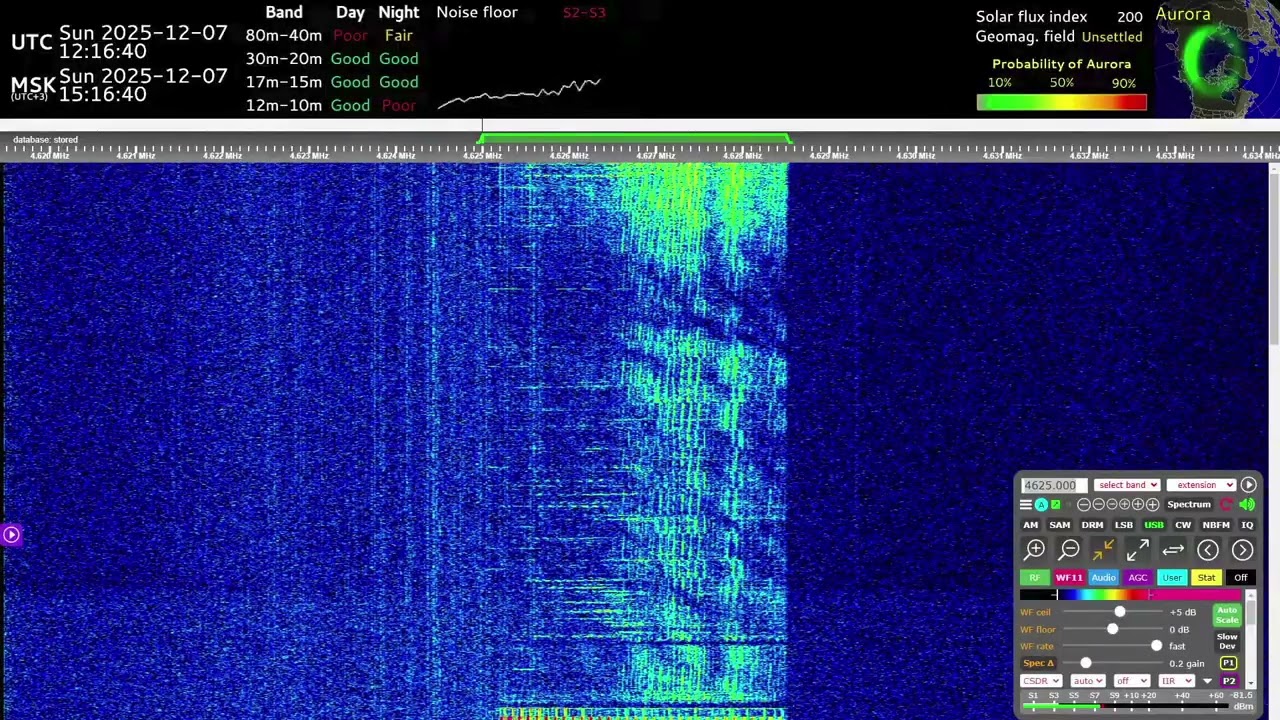This screenshot has height=720, width=1280.
Task: Zoom in with the magnifier plus icon
Action: 1035,550
